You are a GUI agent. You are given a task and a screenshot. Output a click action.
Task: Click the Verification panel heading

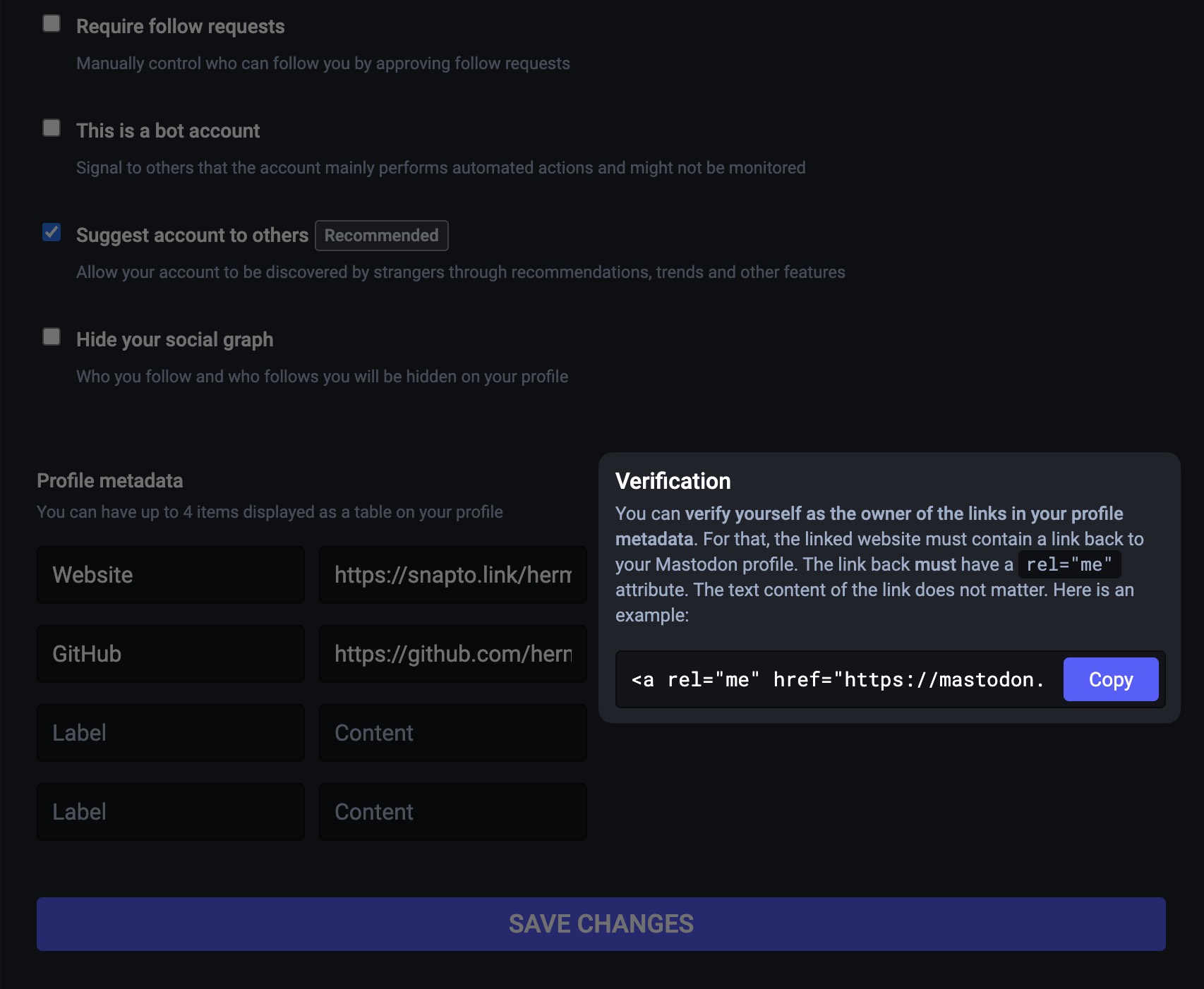pyautogui.click(x=673, y=480)
